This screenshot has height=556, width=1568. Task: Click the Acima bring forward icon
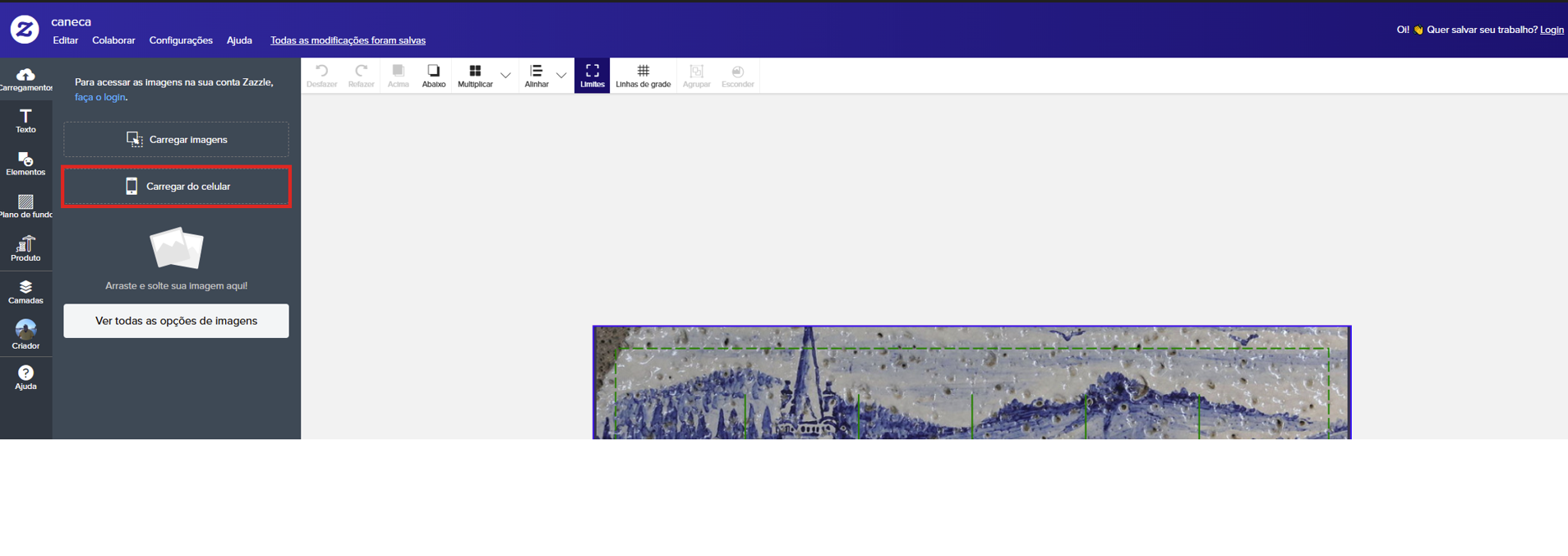pyautogui.click(x=398, y=76)
